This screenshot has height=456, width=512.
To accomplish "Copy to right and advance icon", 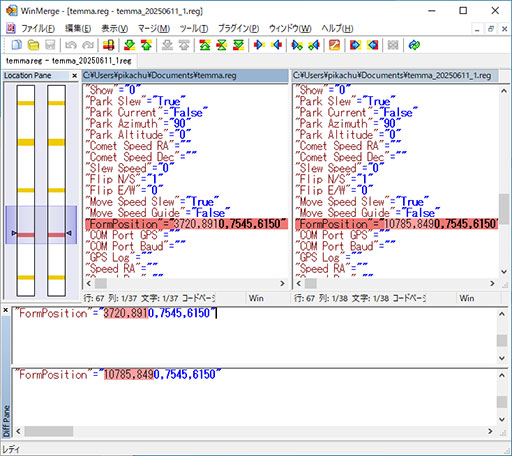I will [297, 45].
